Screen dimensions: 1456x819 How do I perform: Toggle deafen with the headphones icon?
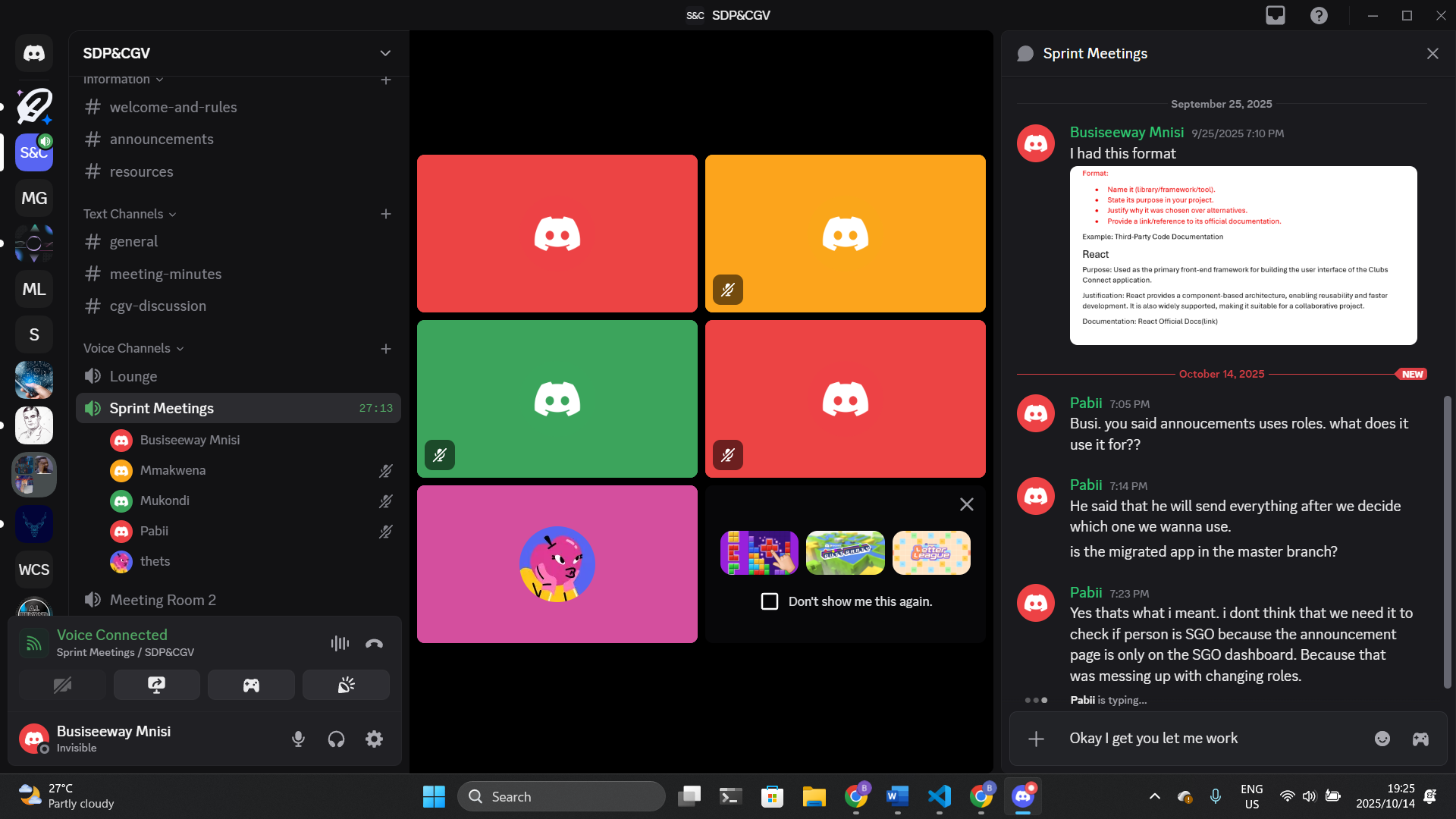point(336,739)
